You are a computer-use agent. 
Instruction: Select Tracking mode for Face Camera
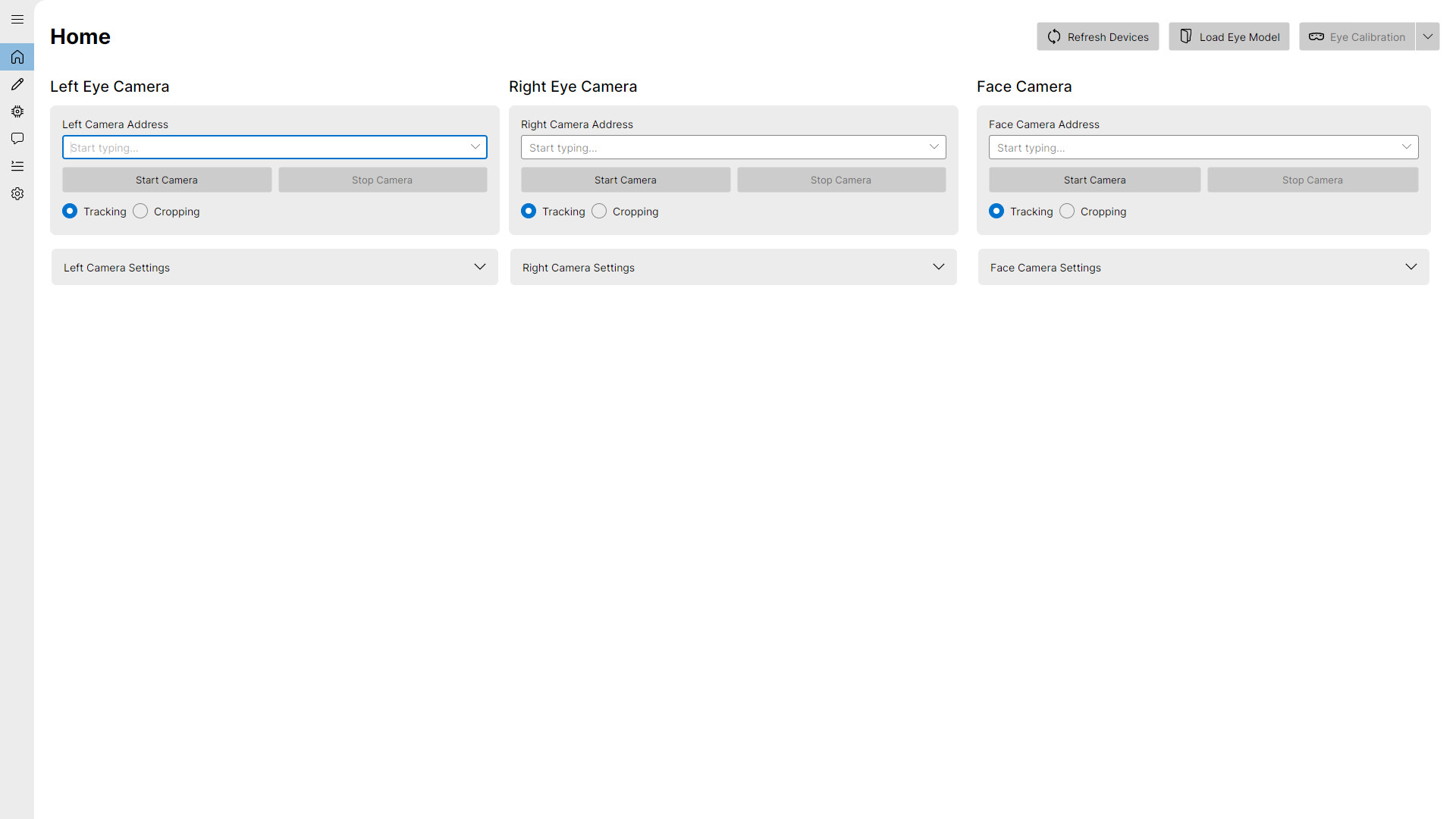[996, 212]
